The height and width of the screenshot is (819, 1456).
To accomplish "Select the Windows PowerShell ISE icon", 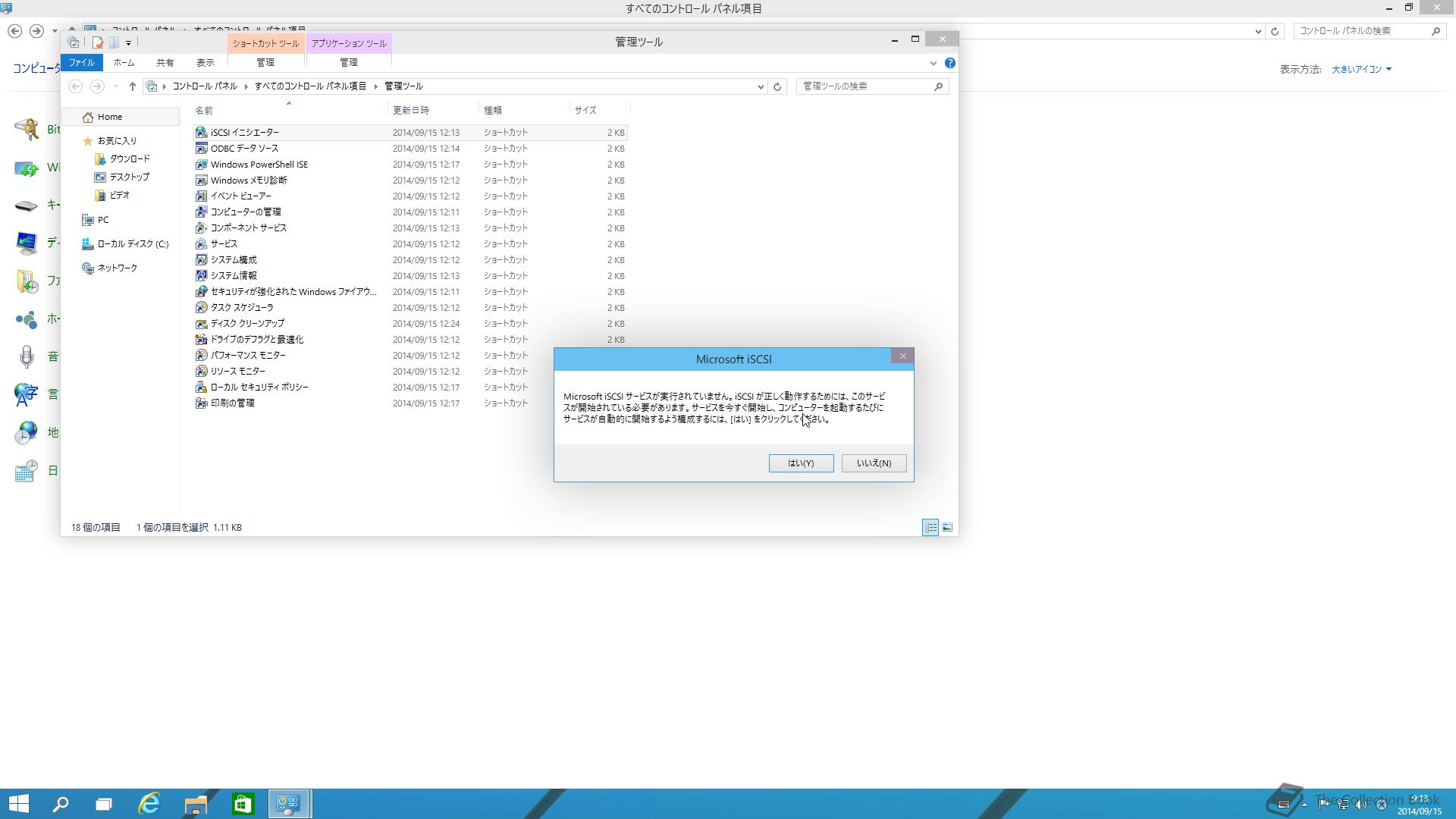I will [201, 164].
